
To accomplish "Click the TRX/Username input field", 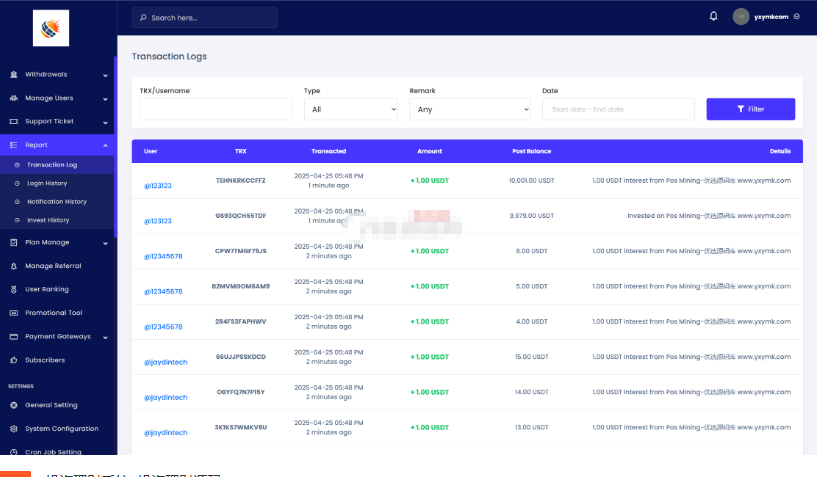I will pos(216,109).
